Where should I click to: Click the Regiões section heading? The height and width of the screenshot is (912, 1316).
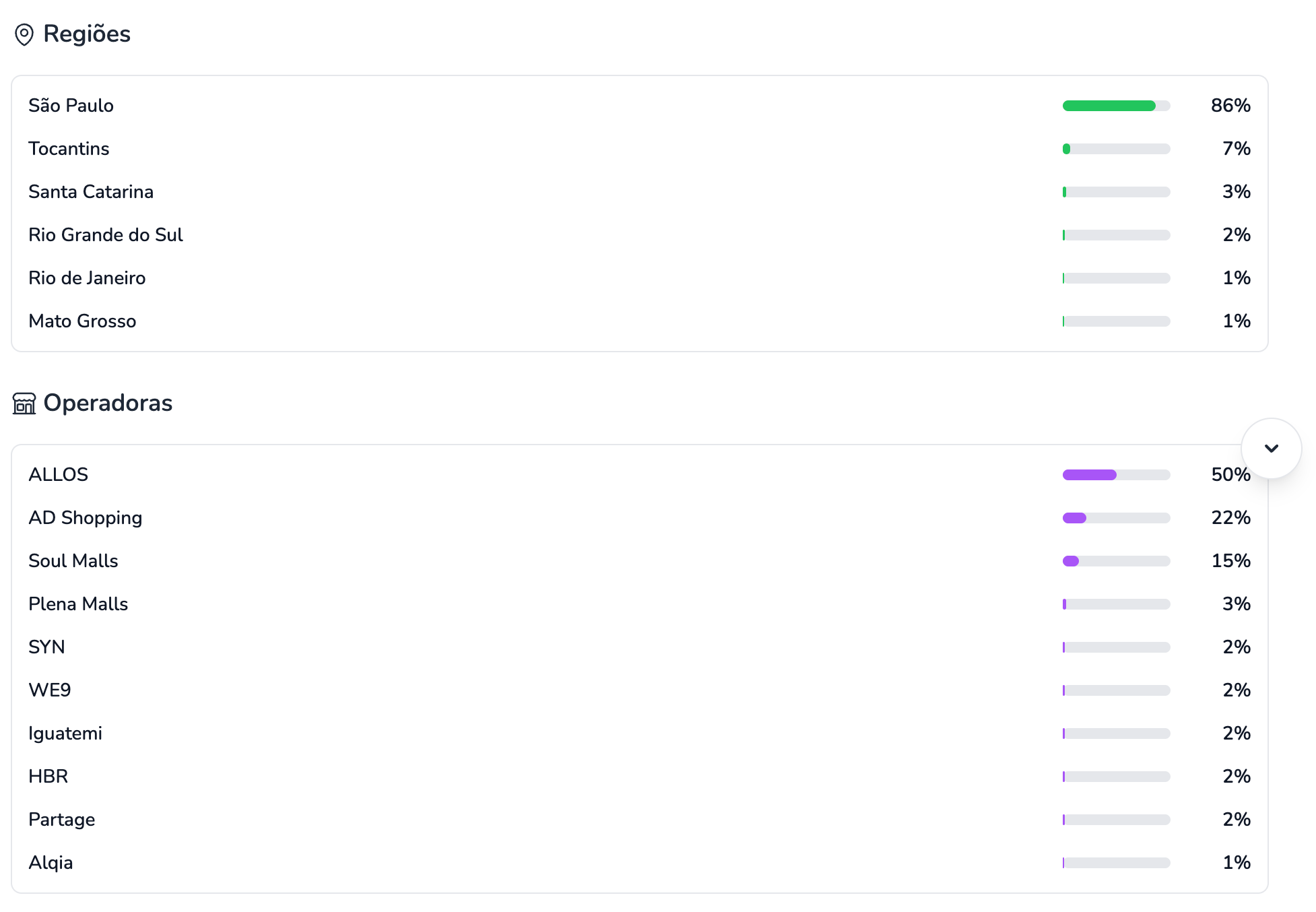click(87, 34)
